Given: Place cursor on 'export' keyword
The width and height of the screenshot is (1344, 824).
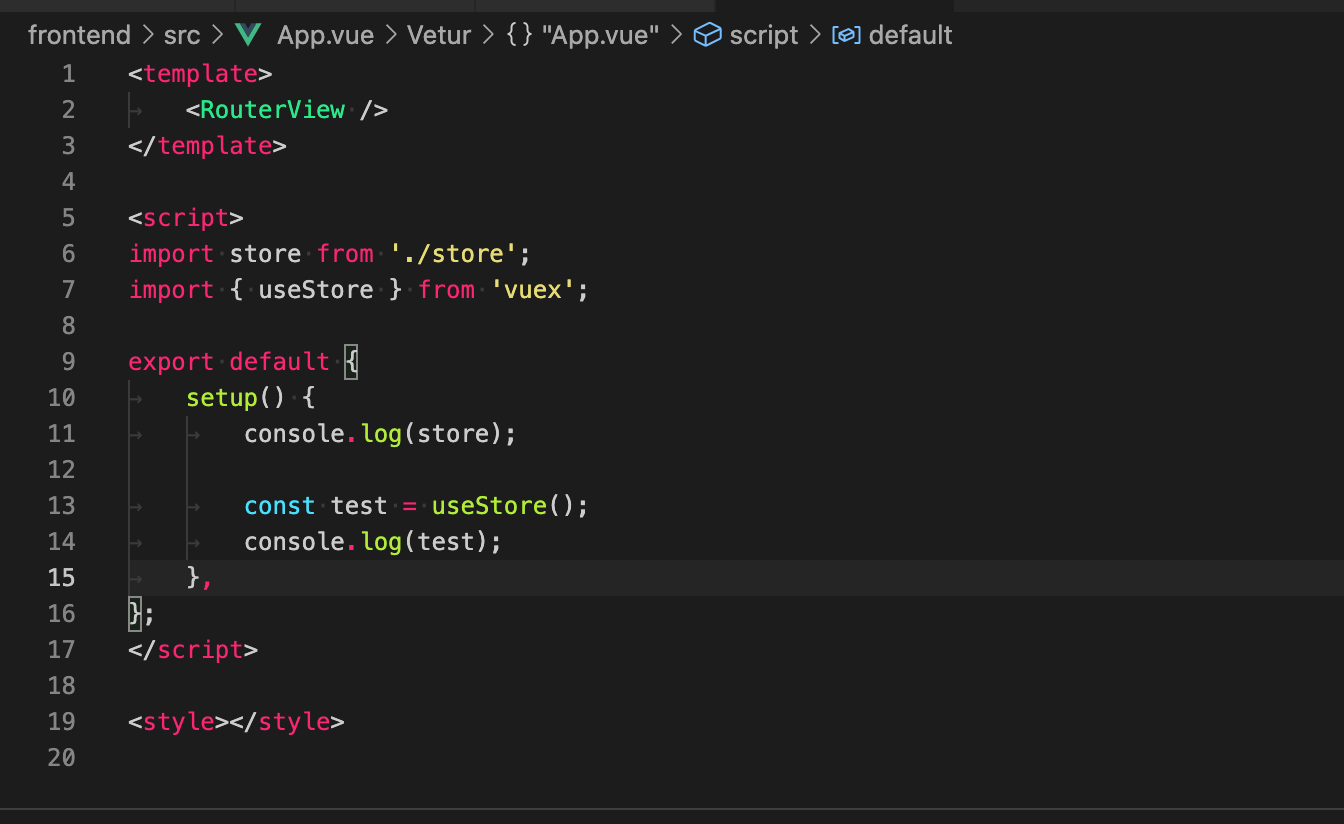Looking at the screenshot, I should pyautogui.click(x=171, y=362).
